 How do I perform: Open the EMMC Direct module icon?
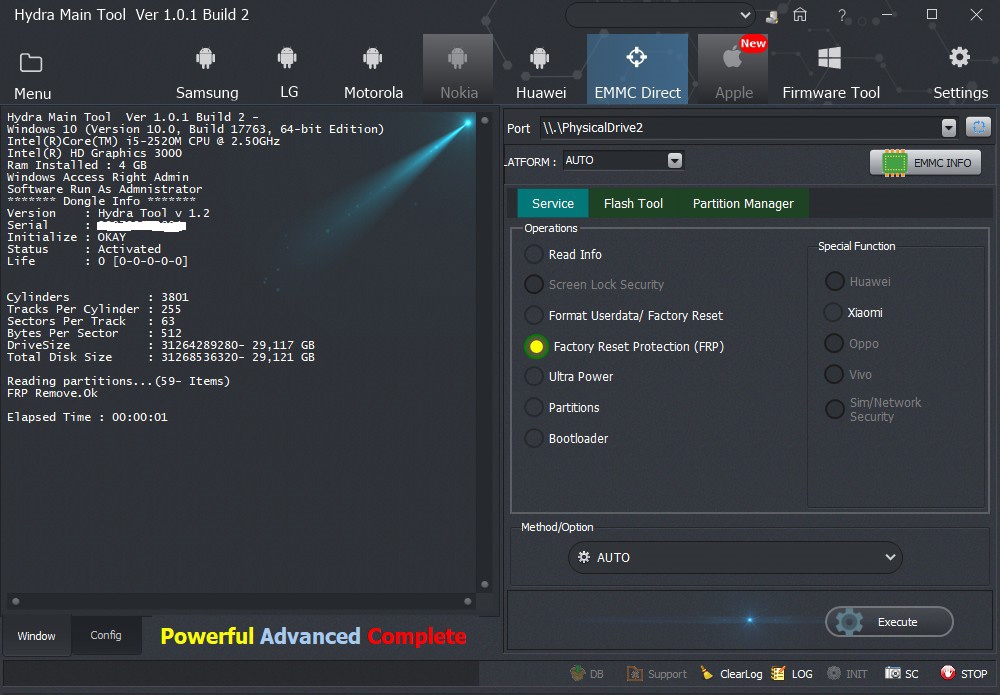[x=636, y=57]
